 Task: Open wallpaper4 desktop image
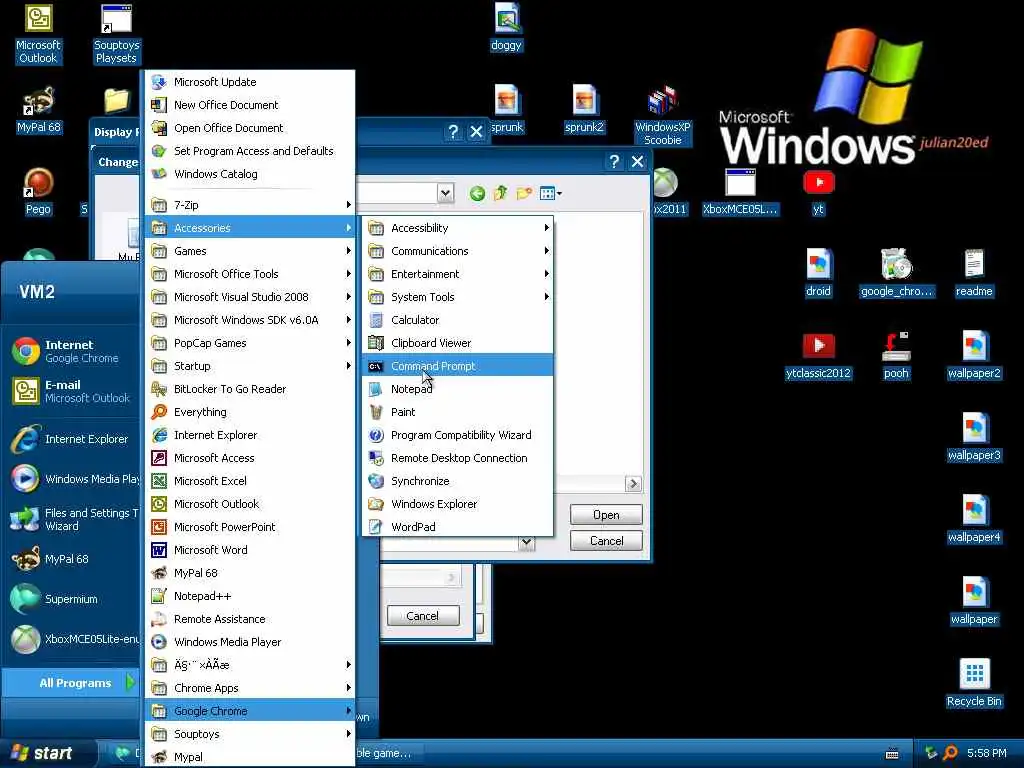974,519
